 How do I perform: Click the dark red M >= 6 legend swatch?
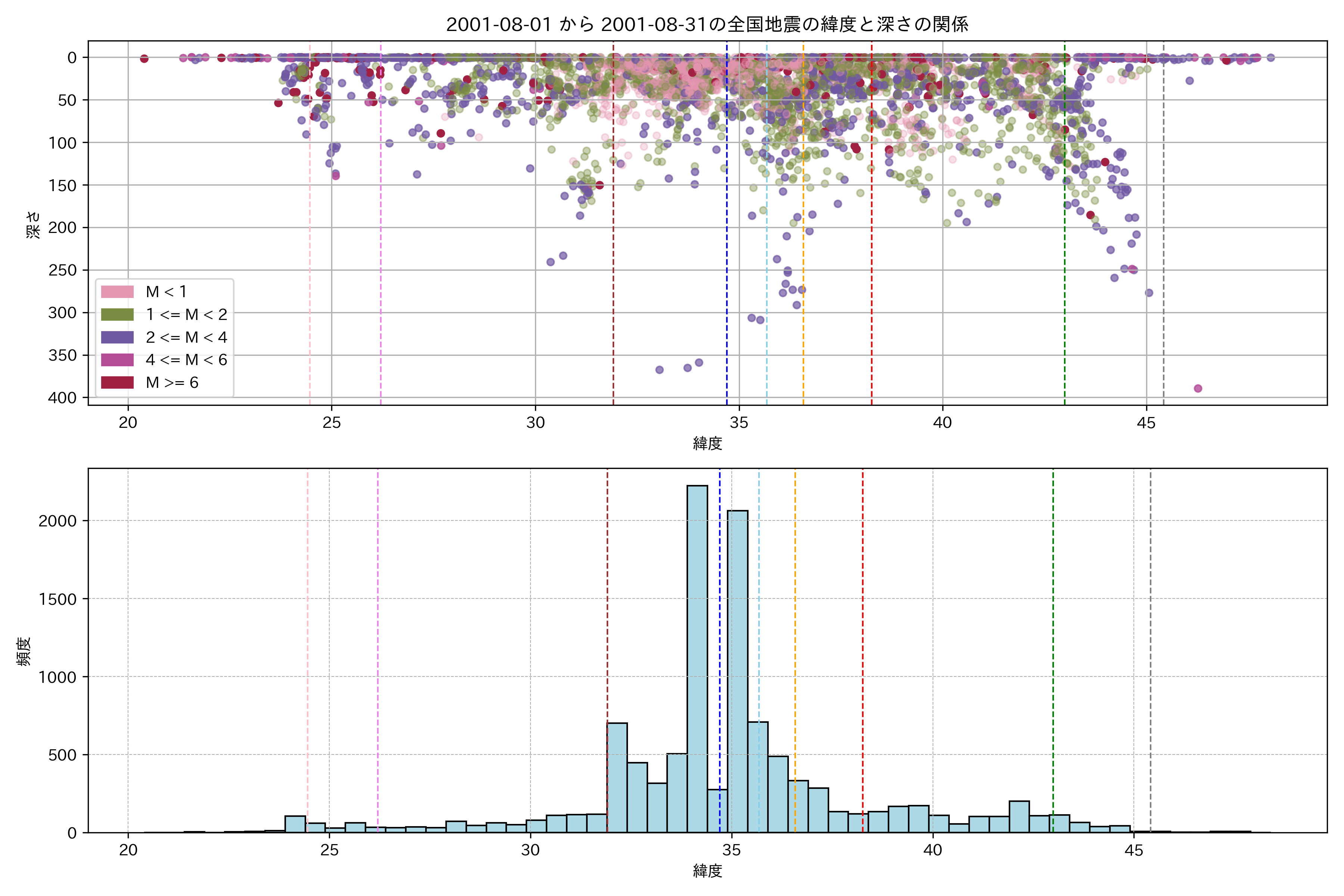tap(117, 382)
